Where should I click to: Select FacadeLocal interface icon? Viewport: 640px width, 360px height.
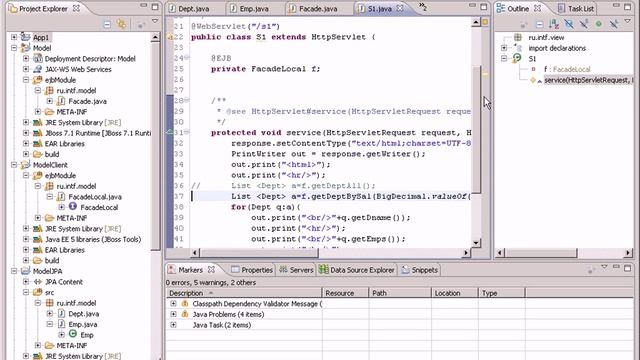click(x=73, y=207)
